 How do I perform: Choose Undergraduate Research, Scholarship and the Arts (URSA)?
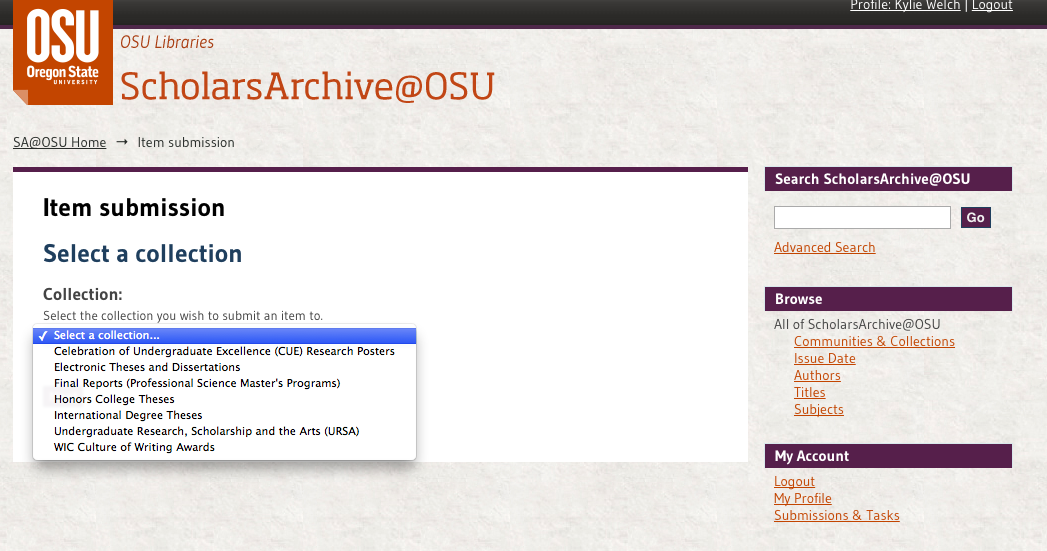[x=224, y=431]
